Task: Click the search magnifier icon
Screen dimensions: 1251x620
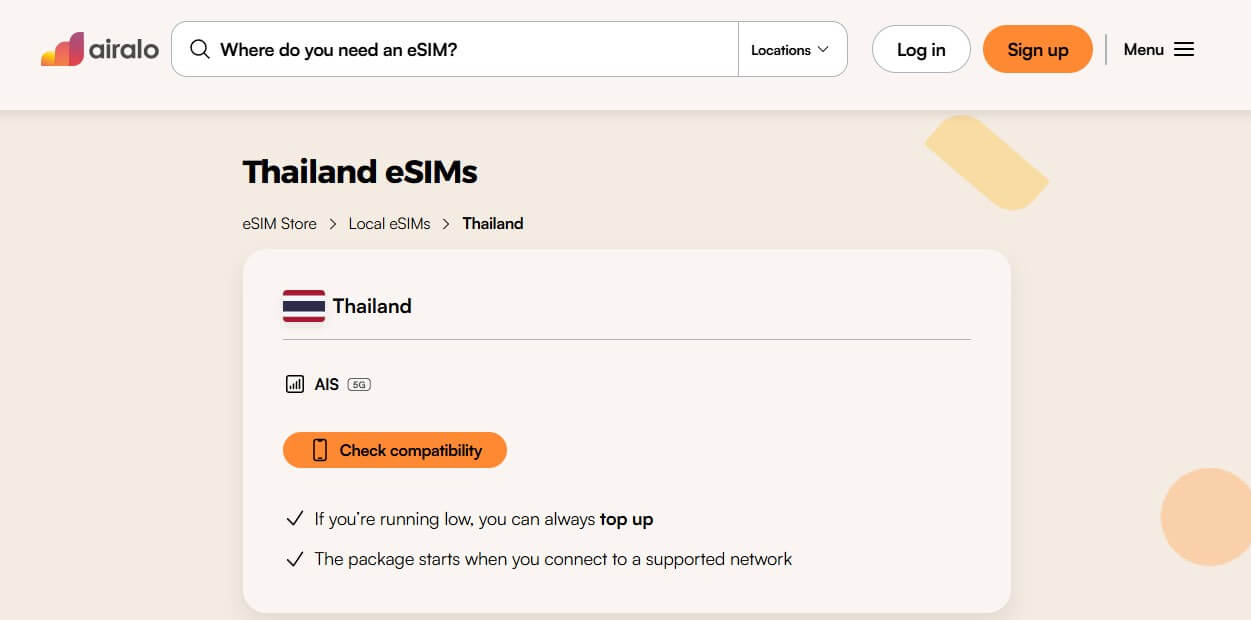Action: [200, 48]
